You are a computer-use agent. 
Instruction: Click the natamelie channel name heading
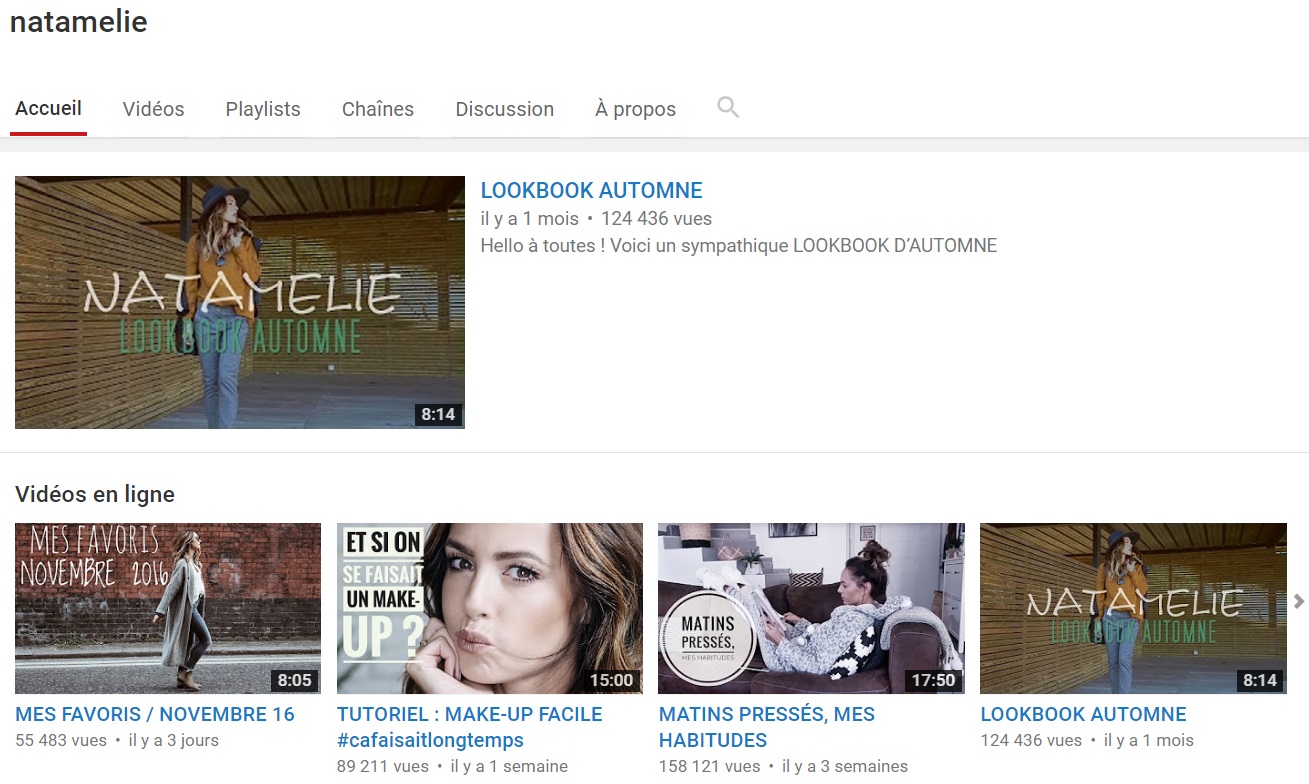tap(79, 22)
